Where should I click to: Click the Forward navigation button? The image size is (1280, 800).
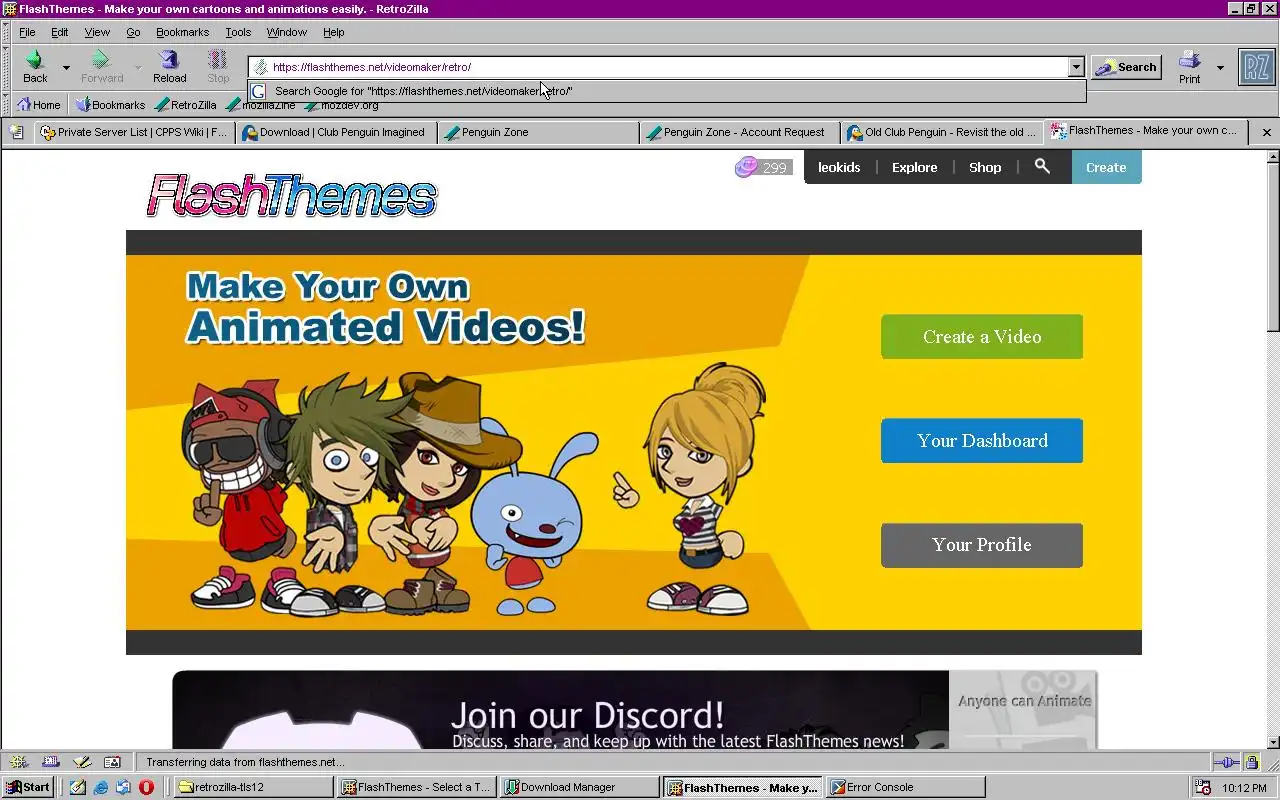click(101, 67)
